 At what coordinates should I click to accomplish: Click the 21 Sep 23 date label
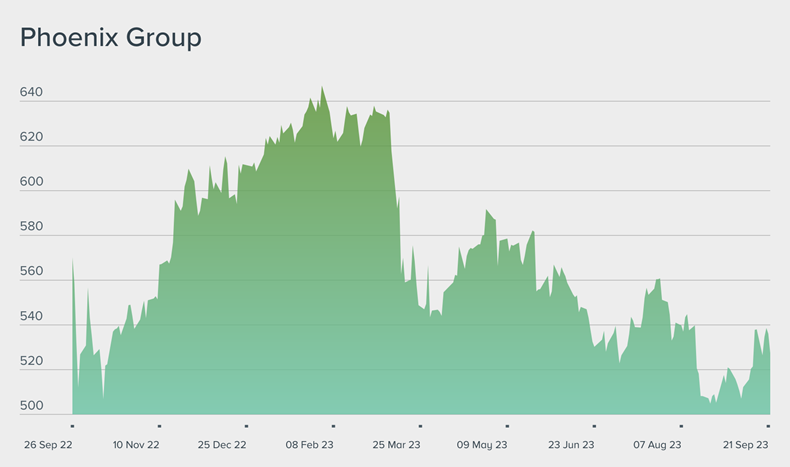[746, 445]
